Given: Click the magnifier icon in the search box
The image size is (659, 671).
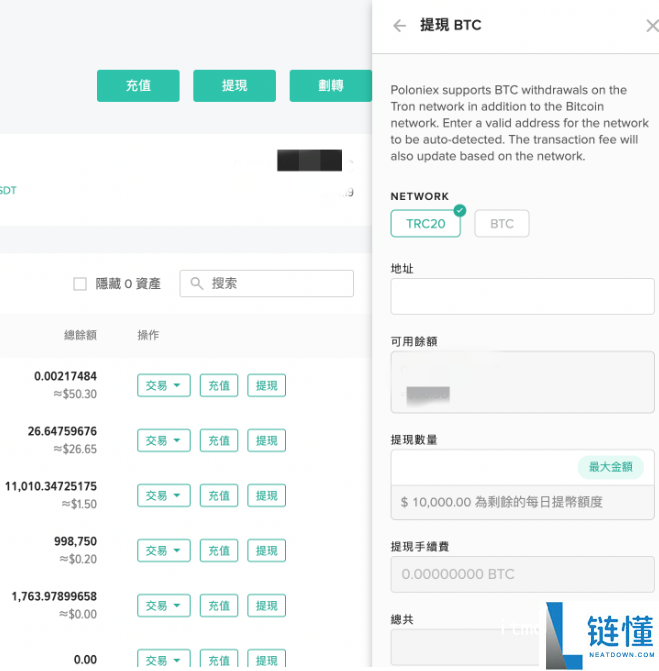Looking at the screenshot, I should [196, 283].
